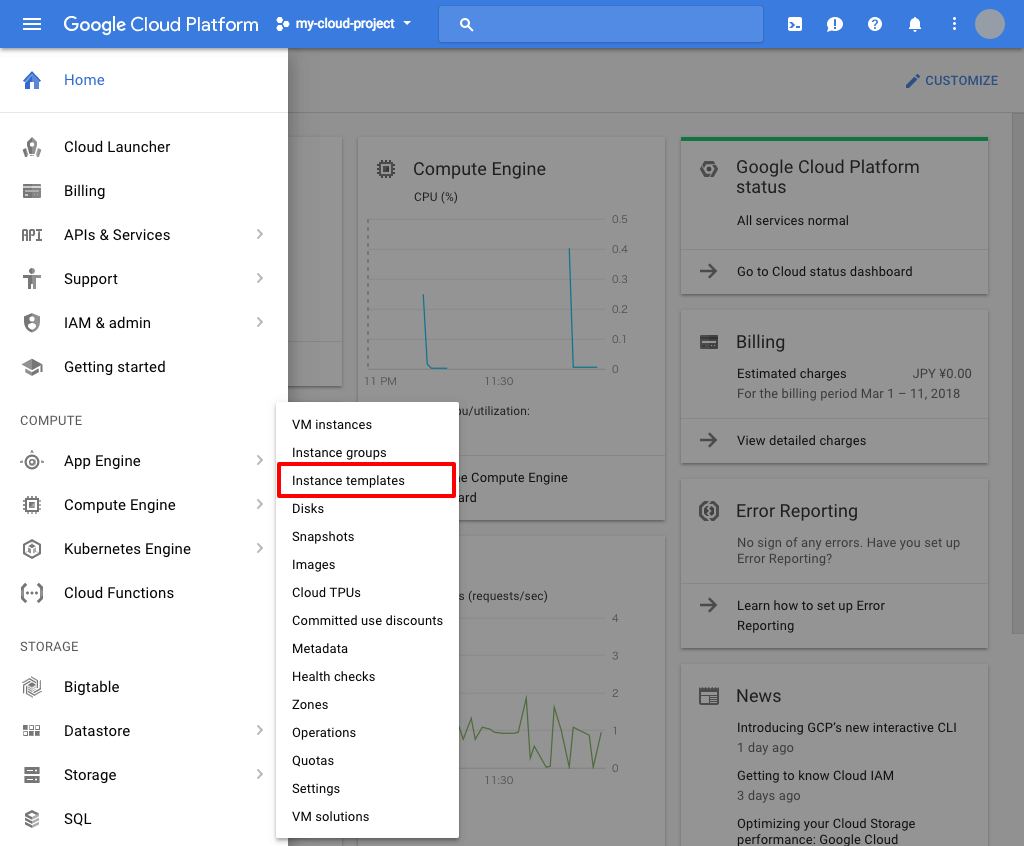Open the three-dot more options menu
1024x846 pixels.
click(x=954, y=24)
